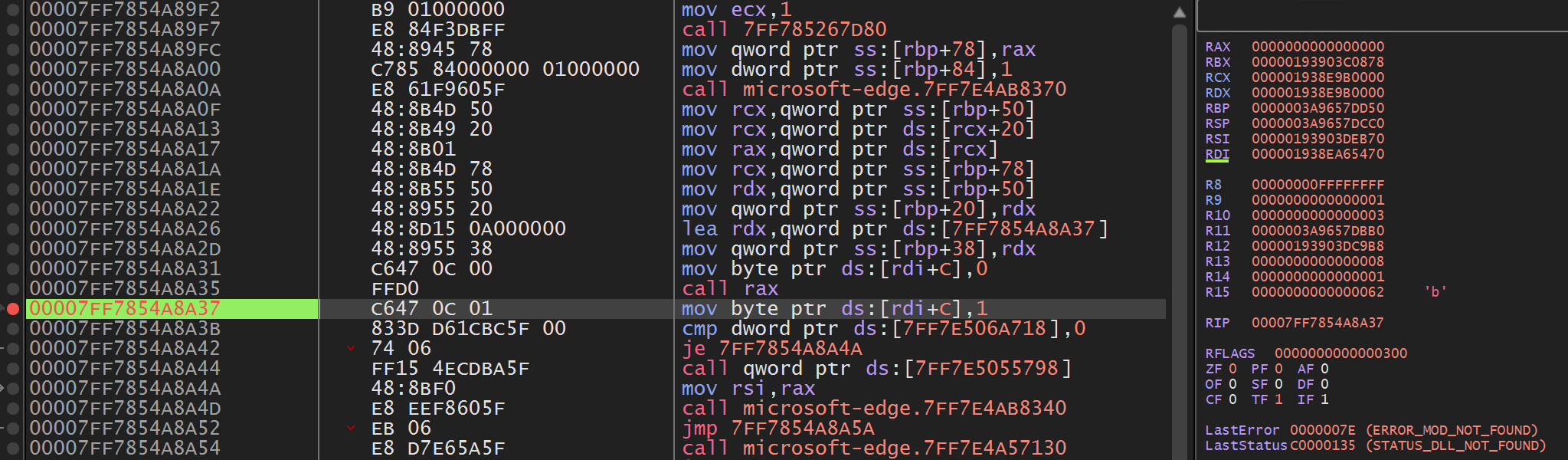Image resolution: width=1568 pixels, height=460 pixels.
Task: Click the red breakpoint dot at 00007FF7854A8A37
Action: tap(13, 309)
